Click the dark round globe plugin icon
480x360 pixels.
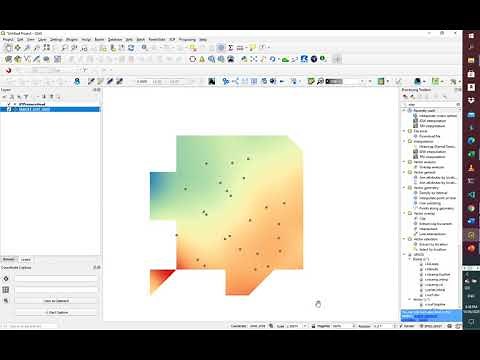point(314,59)
